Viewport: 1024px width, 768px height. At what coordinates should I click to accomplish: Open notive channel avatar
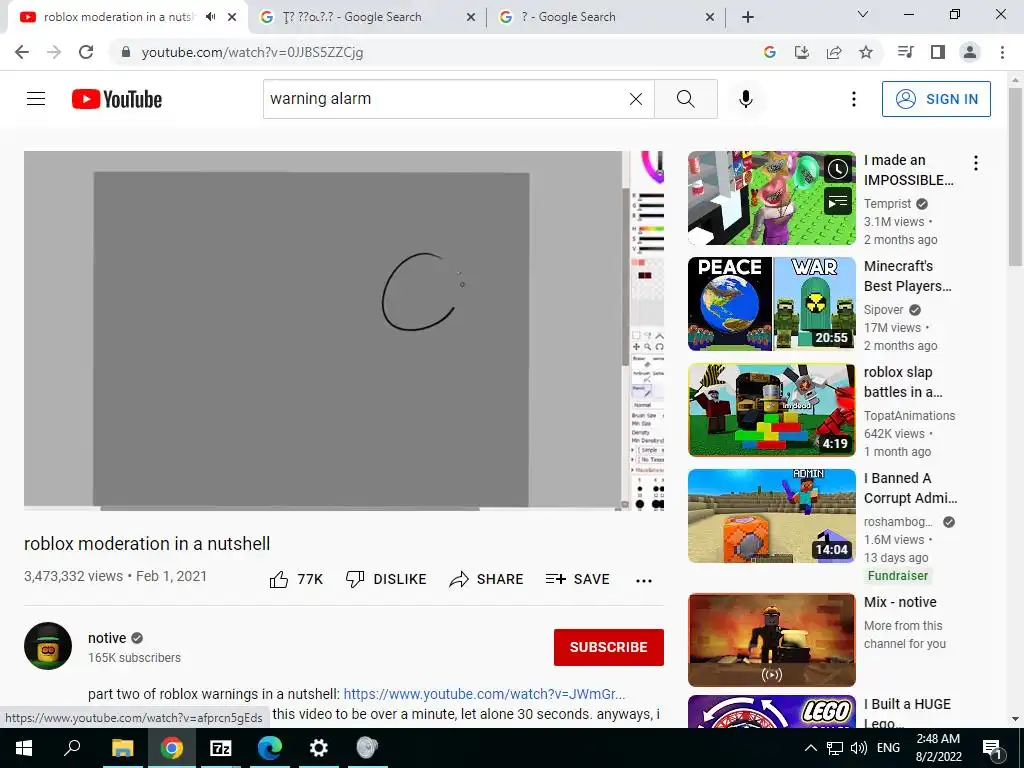click(x=48, y=646)
